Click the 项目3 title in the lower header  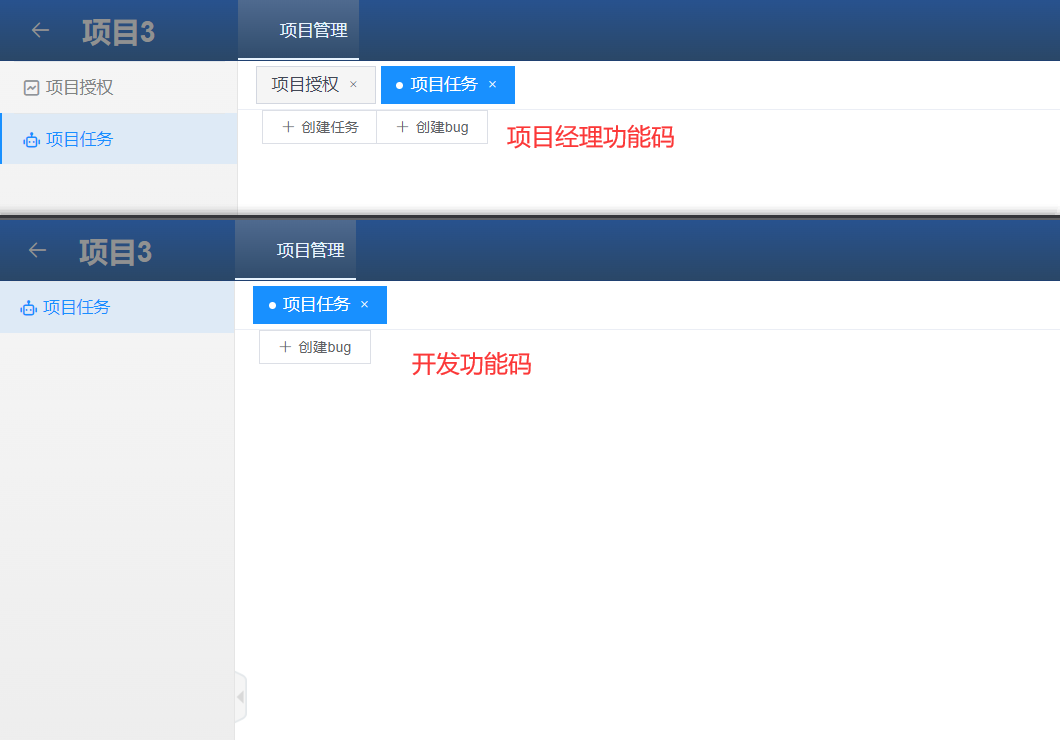(115, 252)
